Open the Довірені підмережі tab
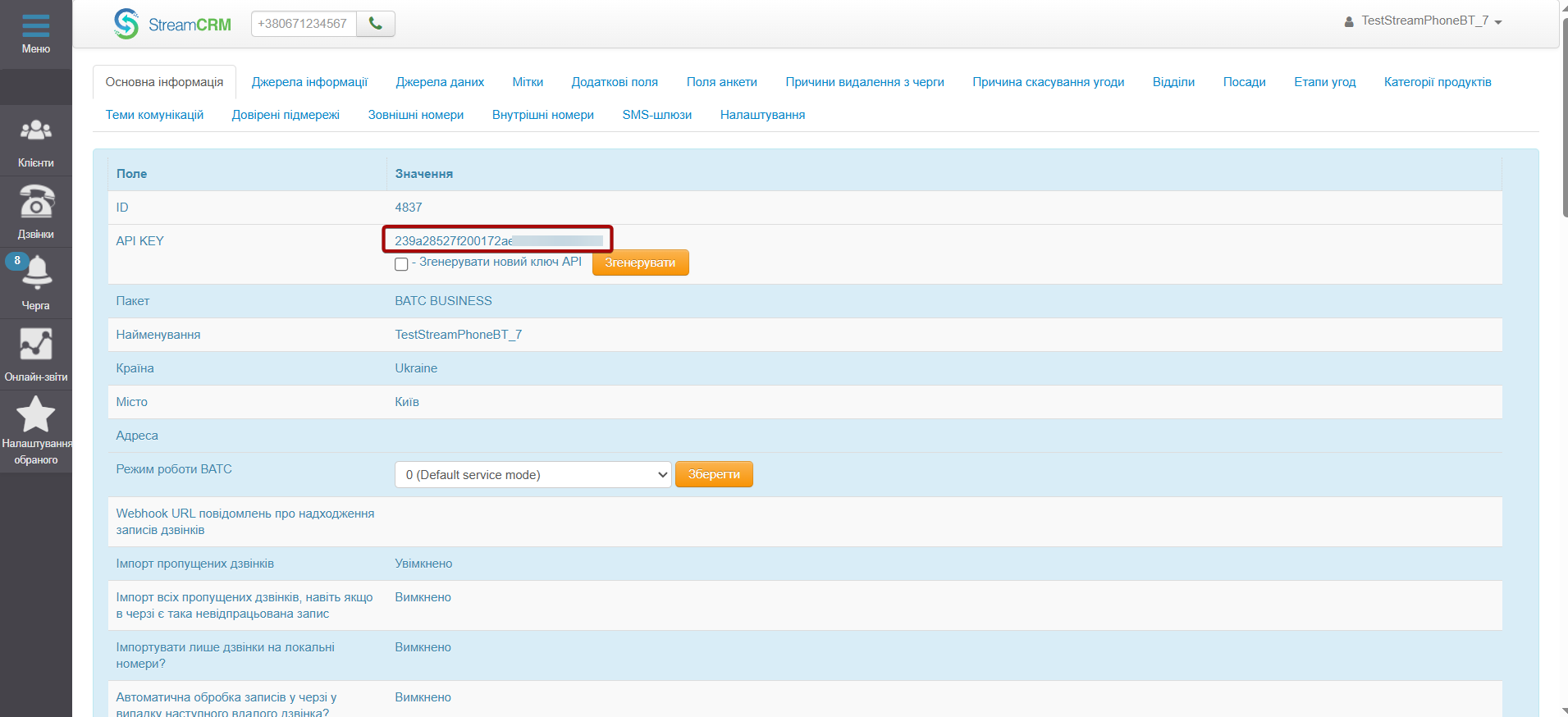This screenshot has width=1568, height=717. [x=286, y=115]
